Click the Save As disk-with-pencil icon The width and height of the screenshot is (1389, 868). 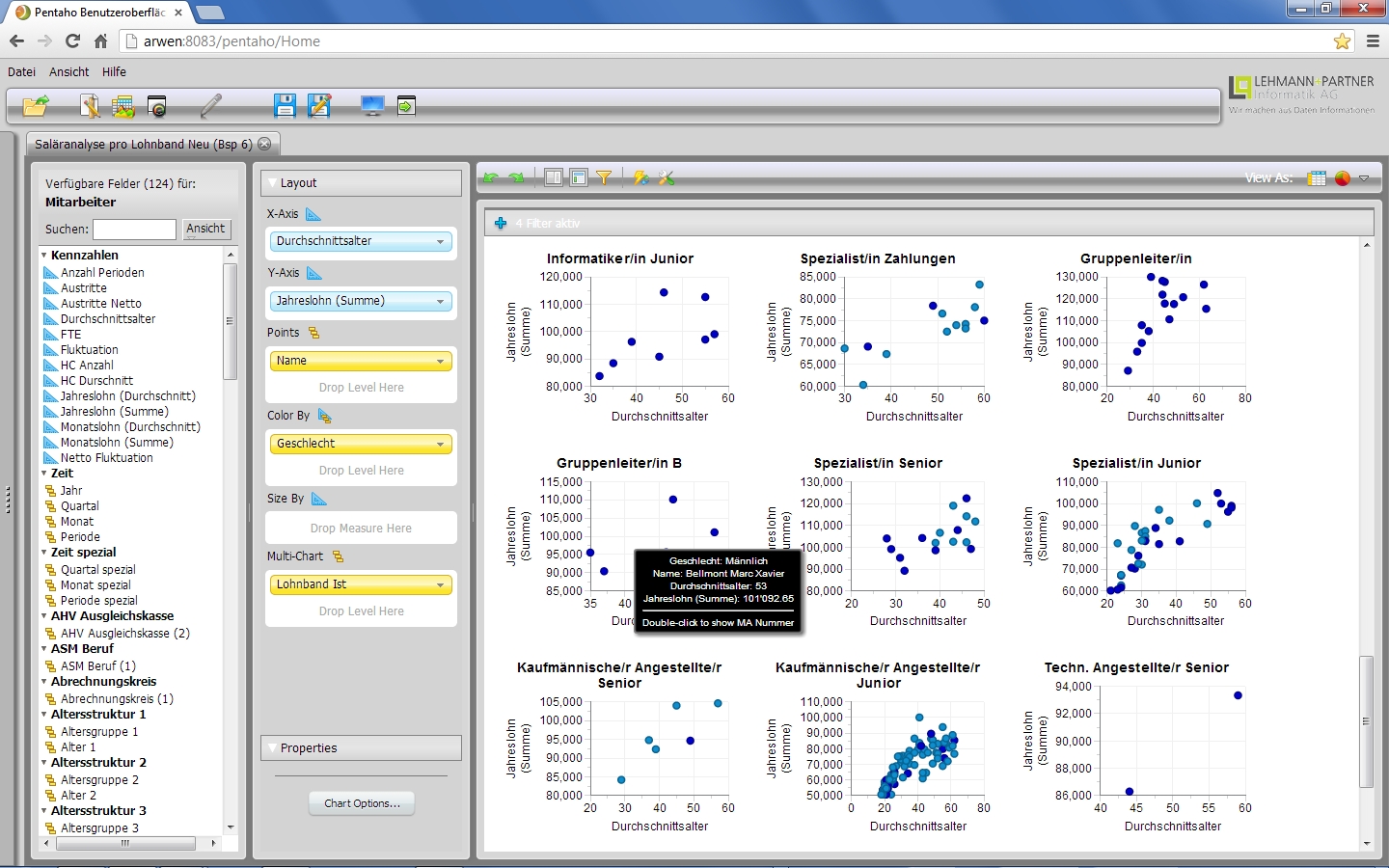[x=319, y=106]
